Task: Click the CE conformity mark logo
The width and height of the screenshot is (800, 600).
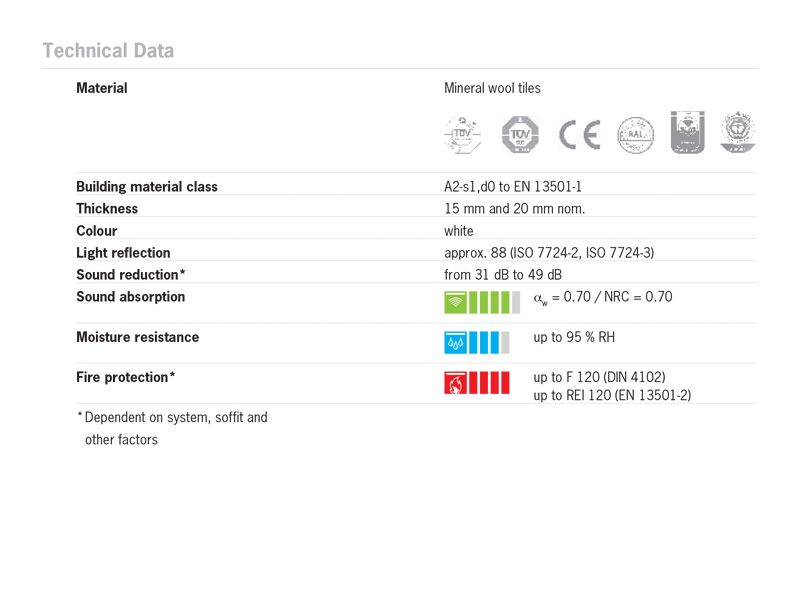Action: pos(579,134)
